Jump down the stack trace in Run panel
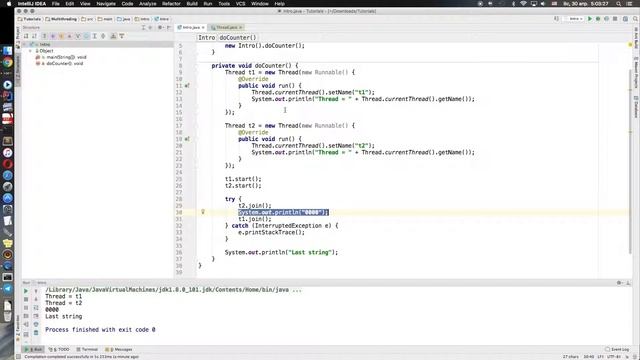Viewport: 640px width, 360px height. click(36, 299)
